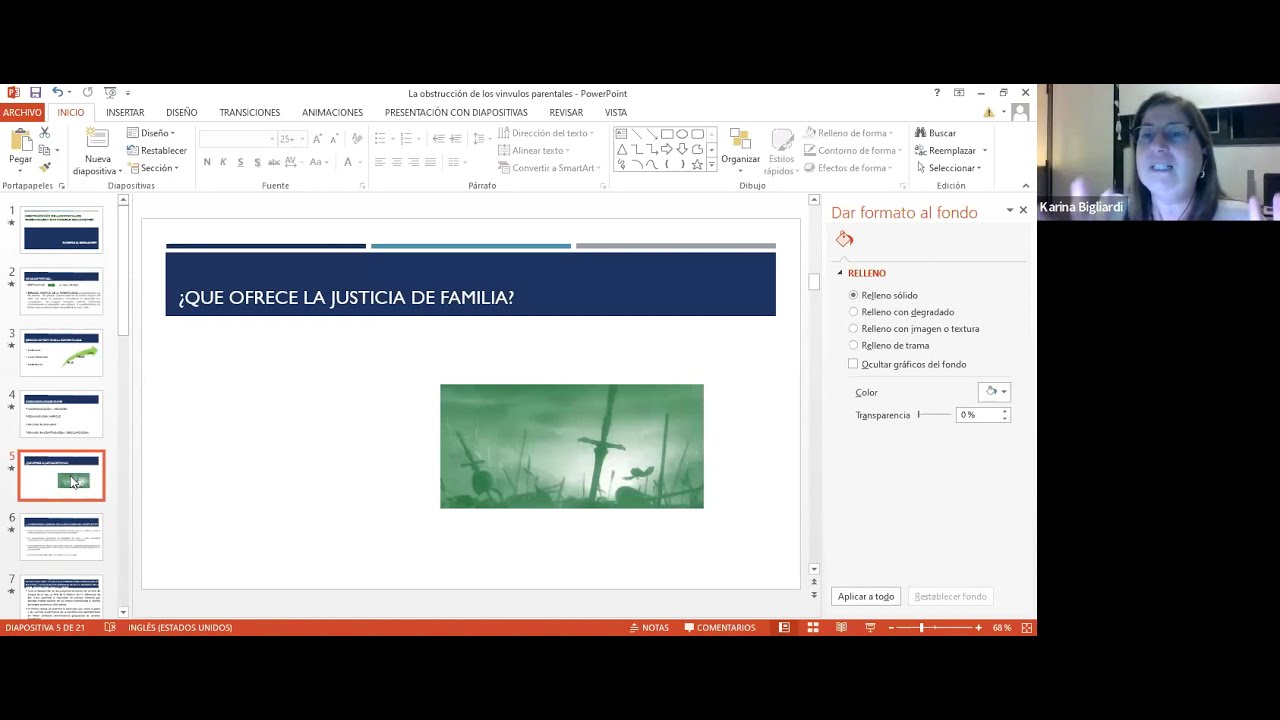Image resolution: width=1280 pixels, height=720 pixels.
Task: Collapse the ribbon with the chevron
Action: (1025, 186)
